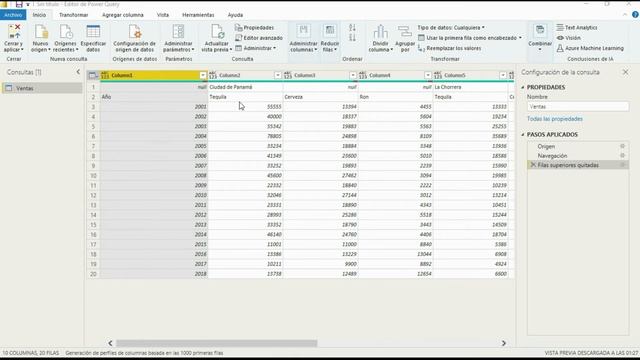Click the horizontal scrollbar thumb
This screenshot has height=360, width=640.
click(216, 343)
